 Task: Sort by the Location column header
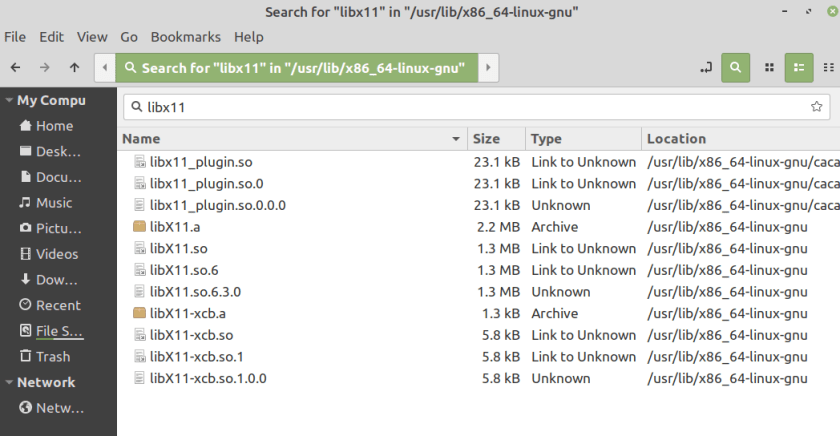point(741,139)
